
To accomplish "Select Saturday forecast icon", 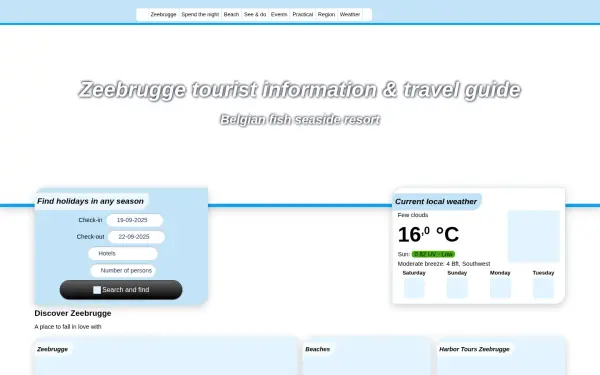I will click(414, 288).
